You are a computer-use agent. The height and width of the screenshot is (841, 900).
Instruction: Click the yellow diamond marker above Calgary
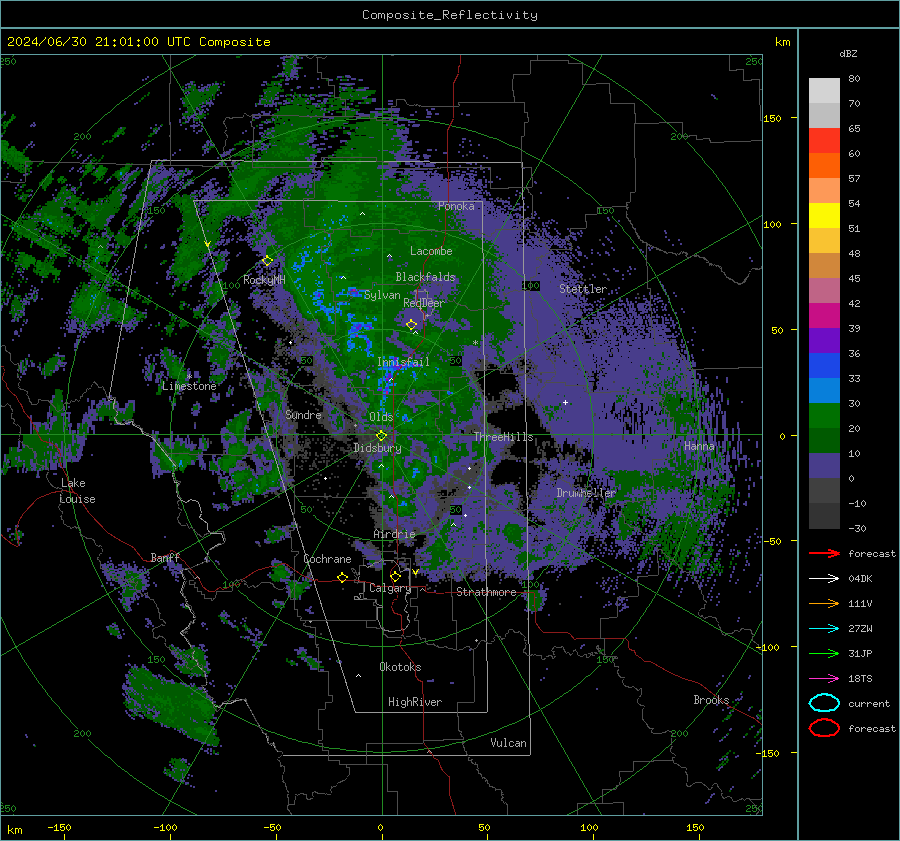[395, 576]
